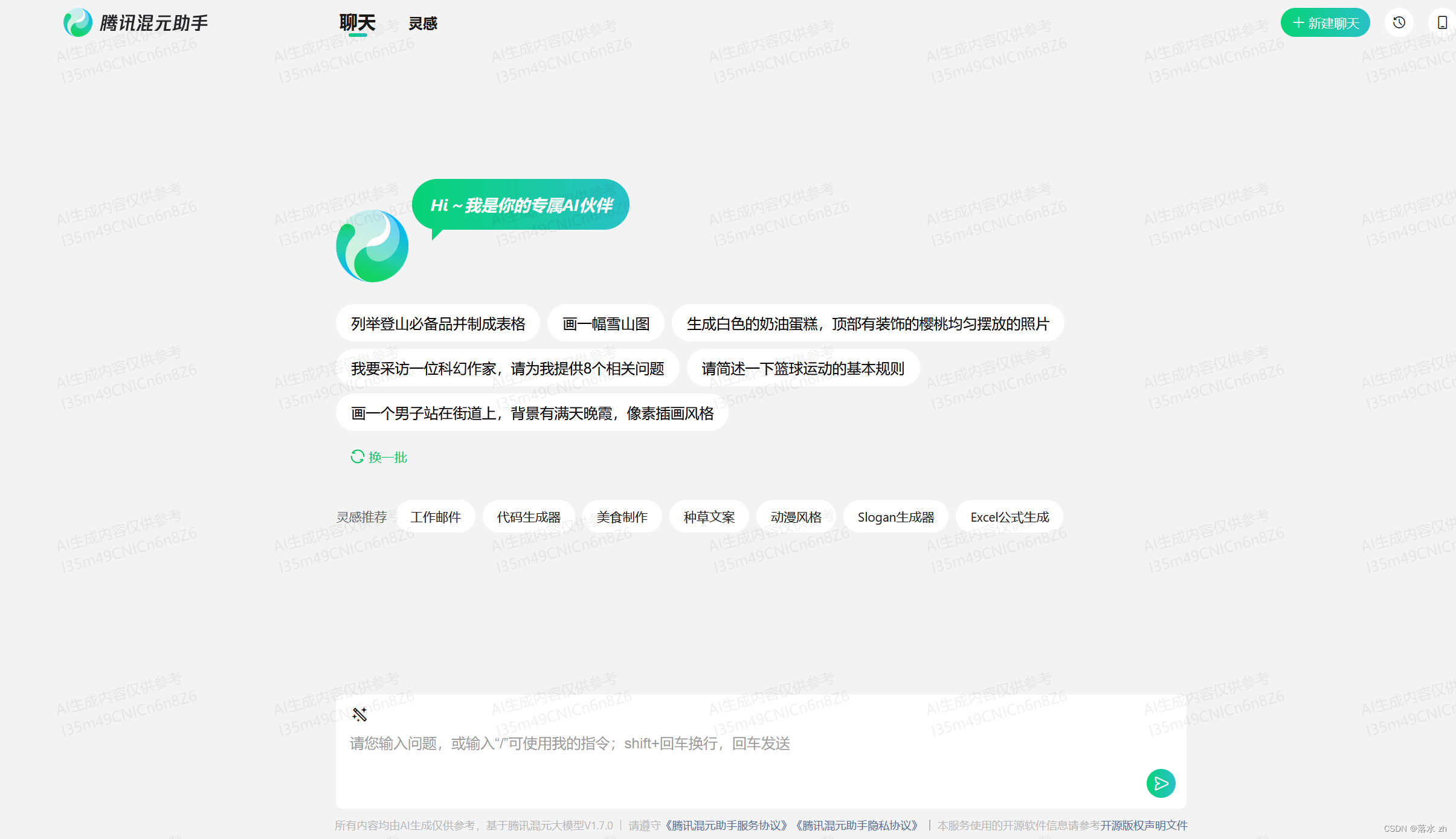Click the refresh icon next to 换一批

pyautogui.click(x=357, y=456)
